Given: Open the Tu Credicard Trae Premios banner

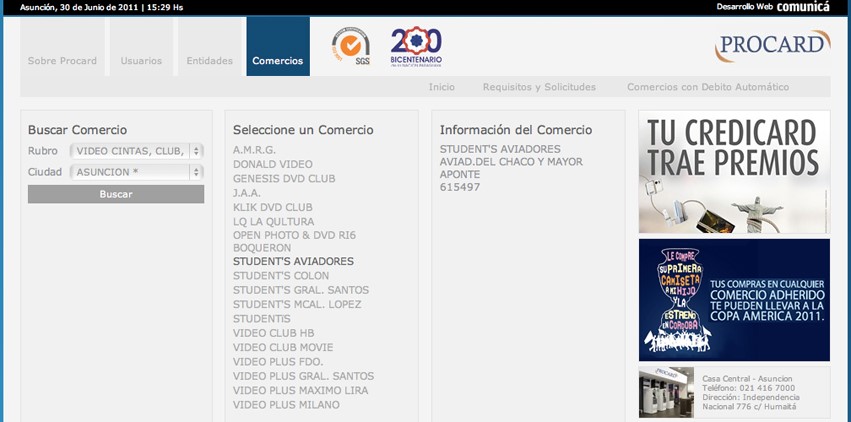Looking at the screenshot, I should pyautogui.click(x=734, y=172).
